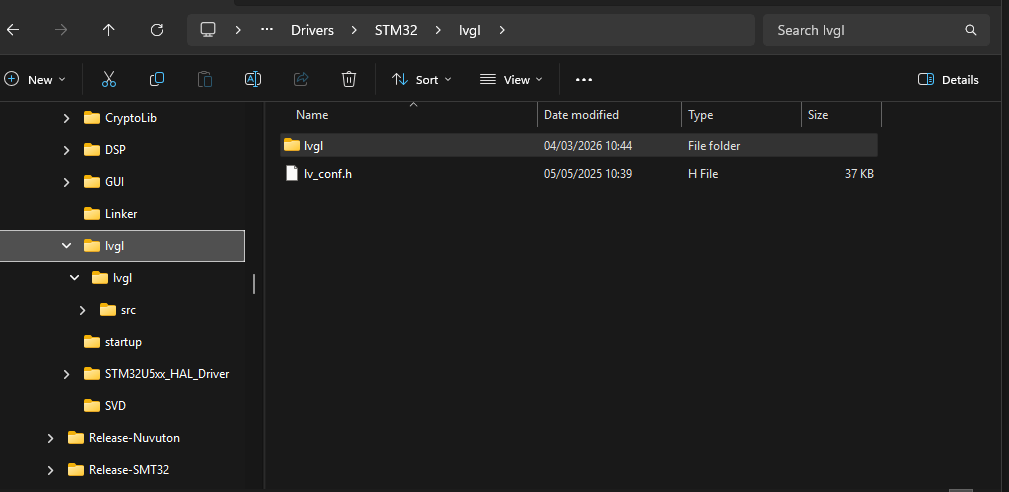Navigate back with the back arrow
Viewport: 1009px width, 492px height.
tap(13, 30)
